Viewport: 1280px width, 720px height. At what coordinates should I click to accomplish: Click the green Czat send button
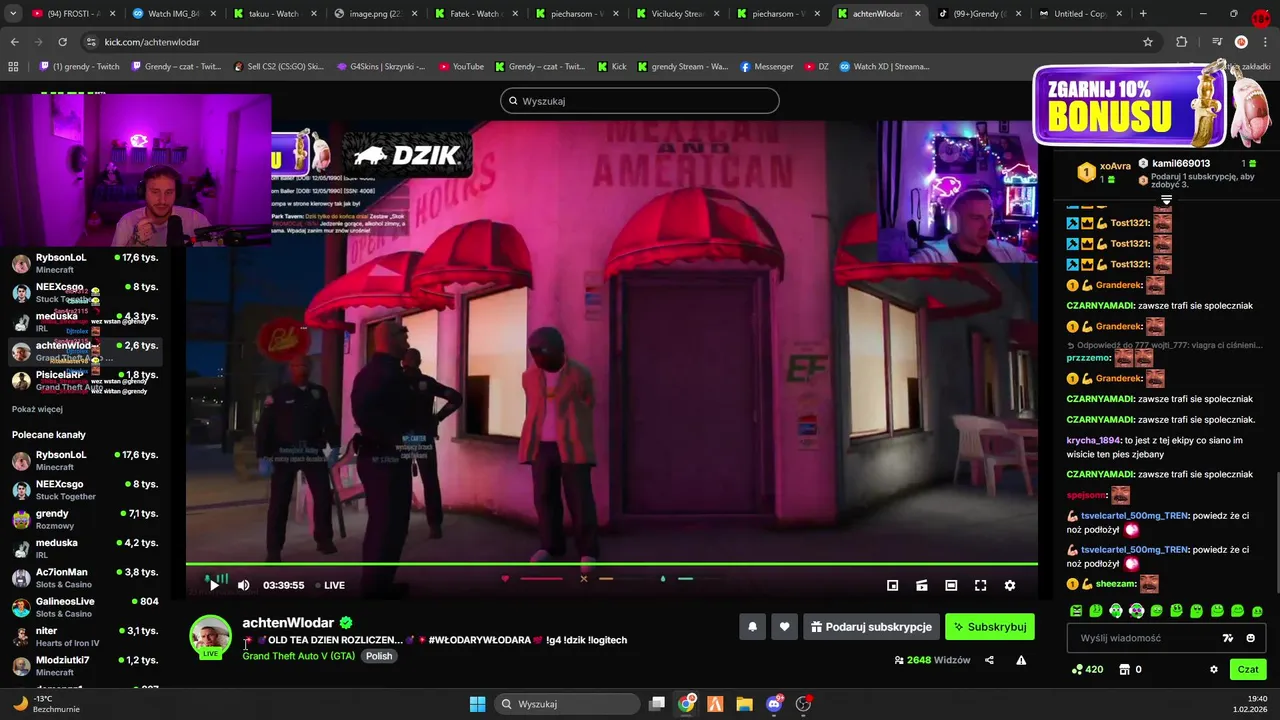[1248, 669]
